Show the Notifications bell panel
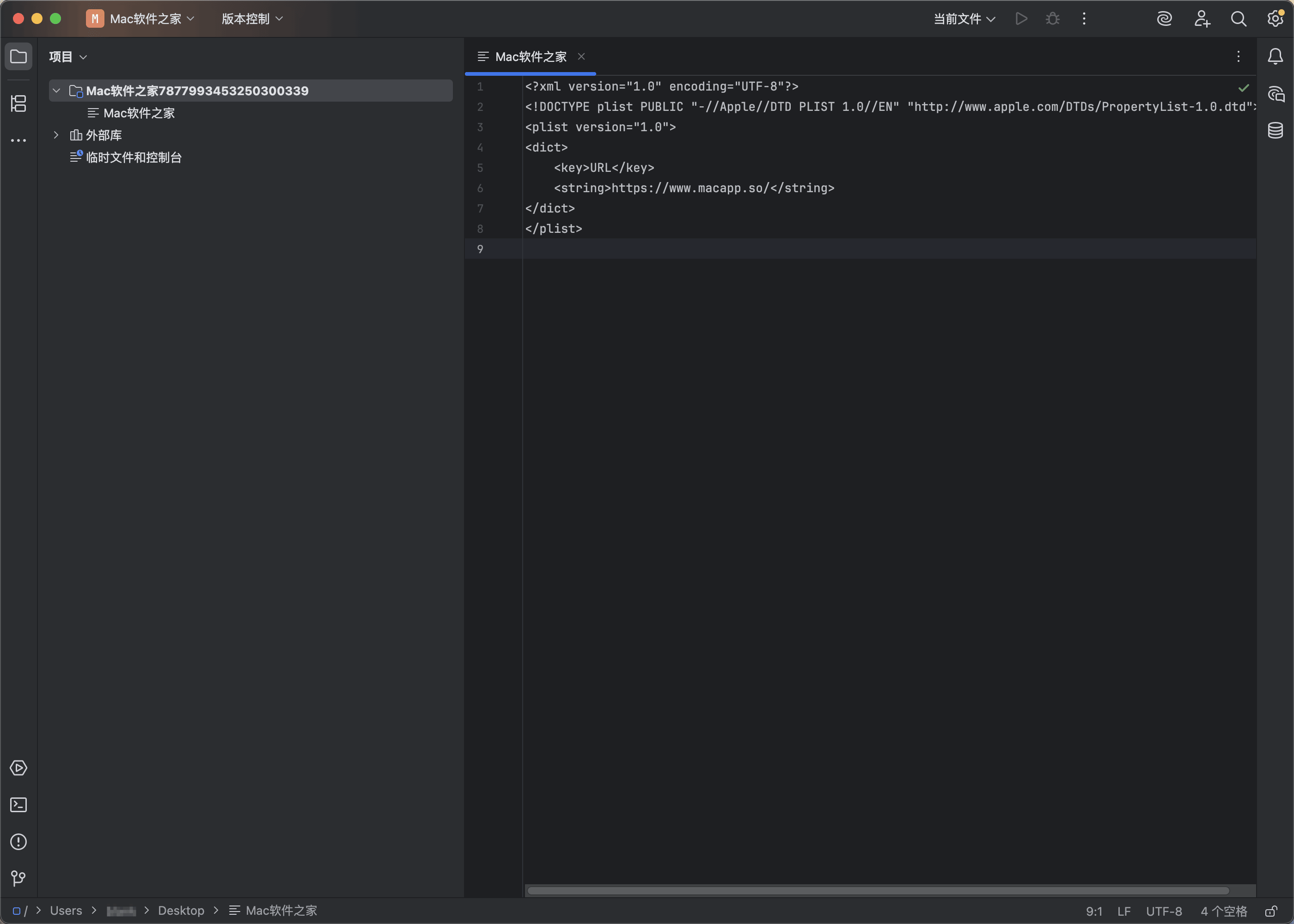This screenshot has height=924, width=1294. (1275, 56)
